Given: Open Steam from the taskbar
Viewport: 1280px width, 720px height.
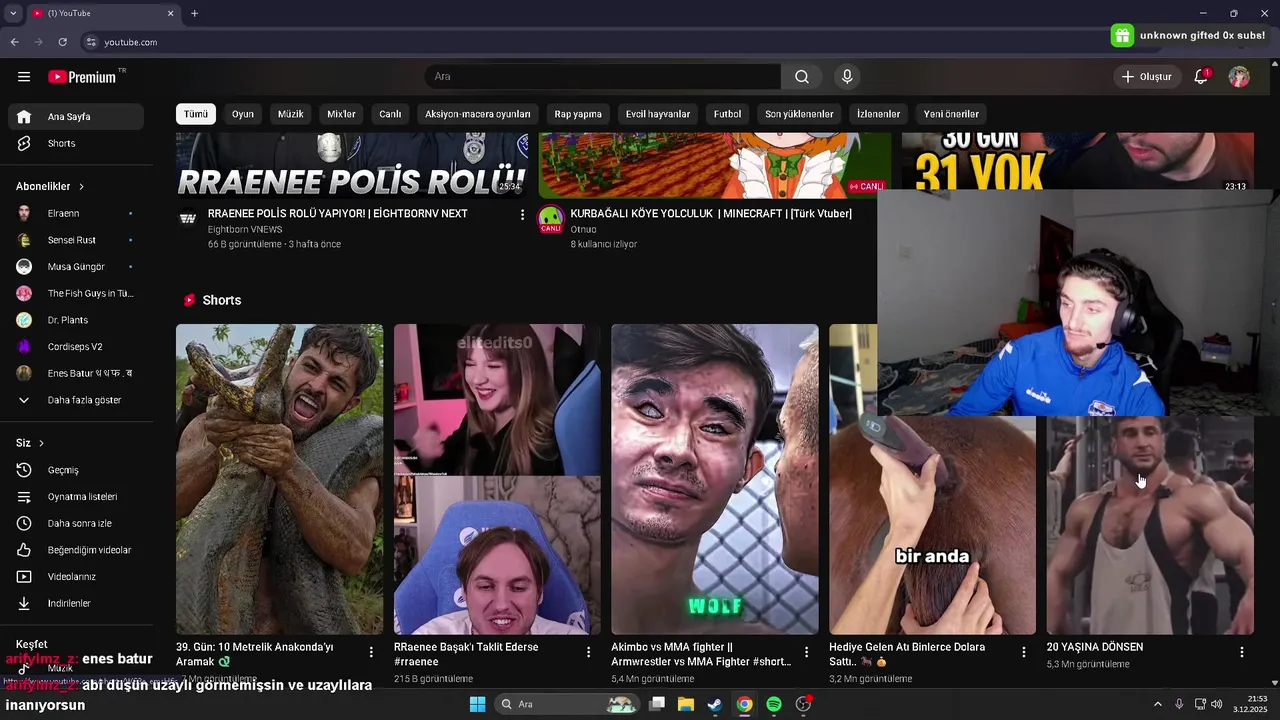Looking at the screenshot, I should tap(715, 704).
